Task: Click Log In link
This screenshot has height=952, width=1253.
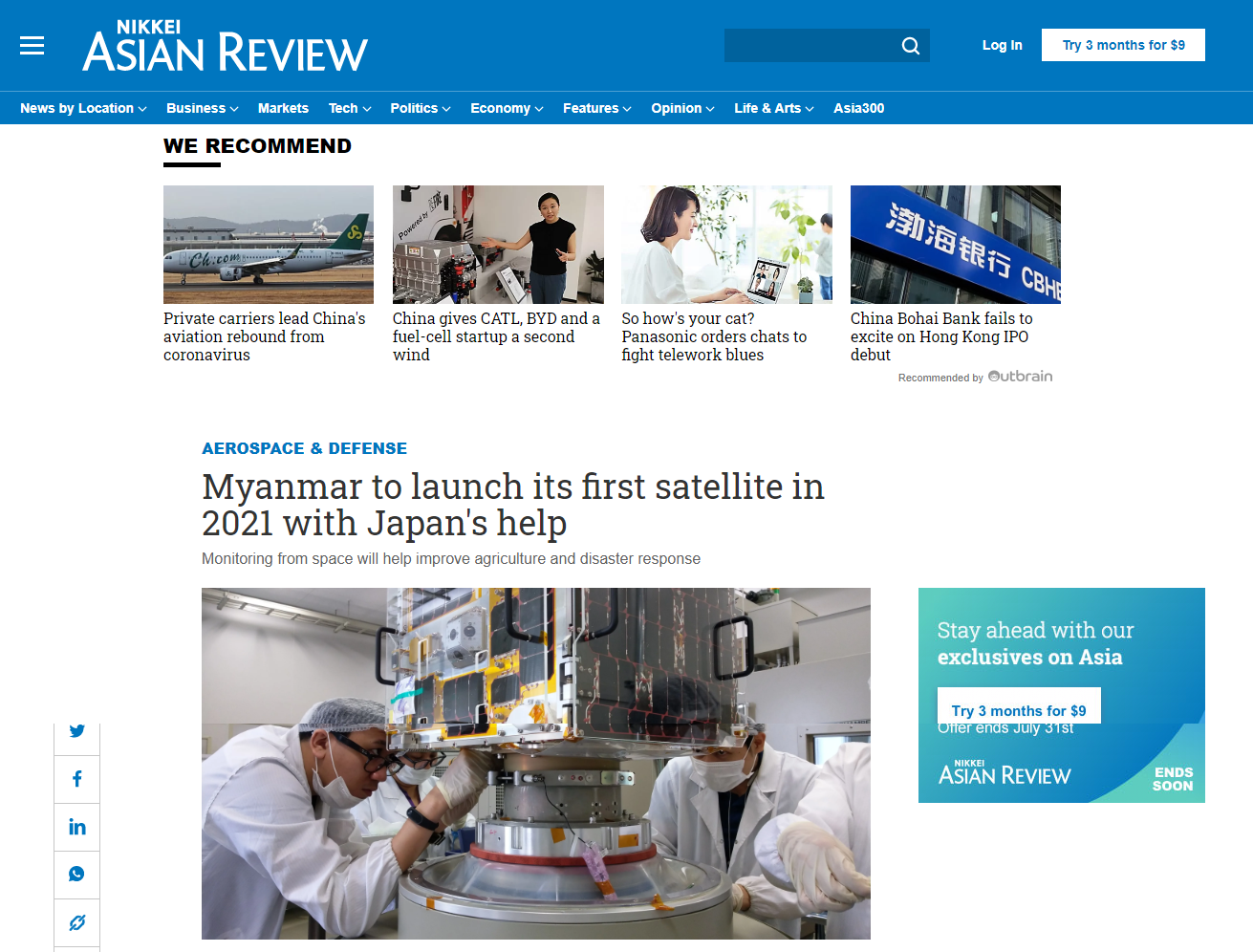Action: point(1002,45)
